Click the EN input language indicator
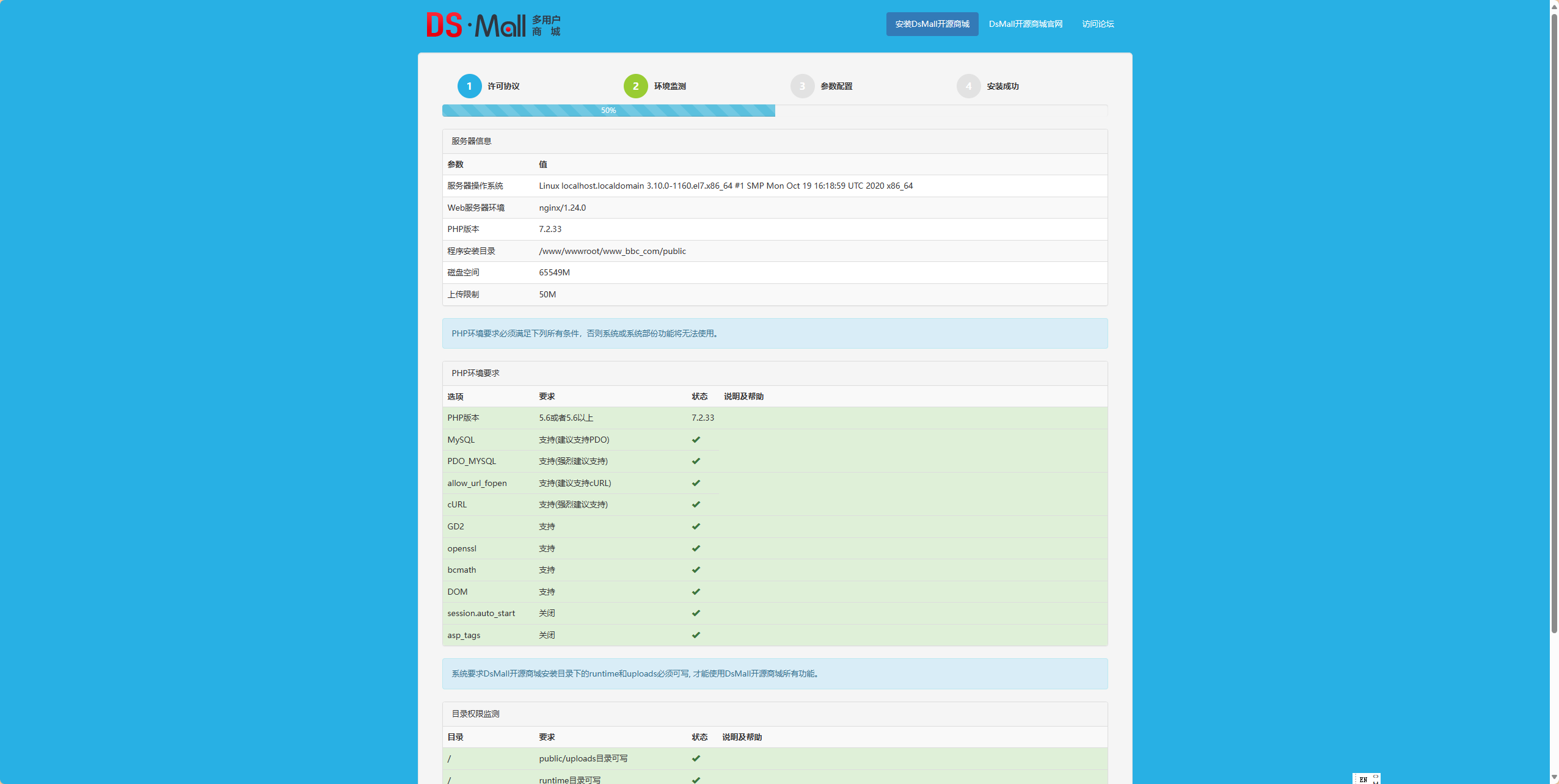Screen dimensions: 1559x784 [1363, 780]
